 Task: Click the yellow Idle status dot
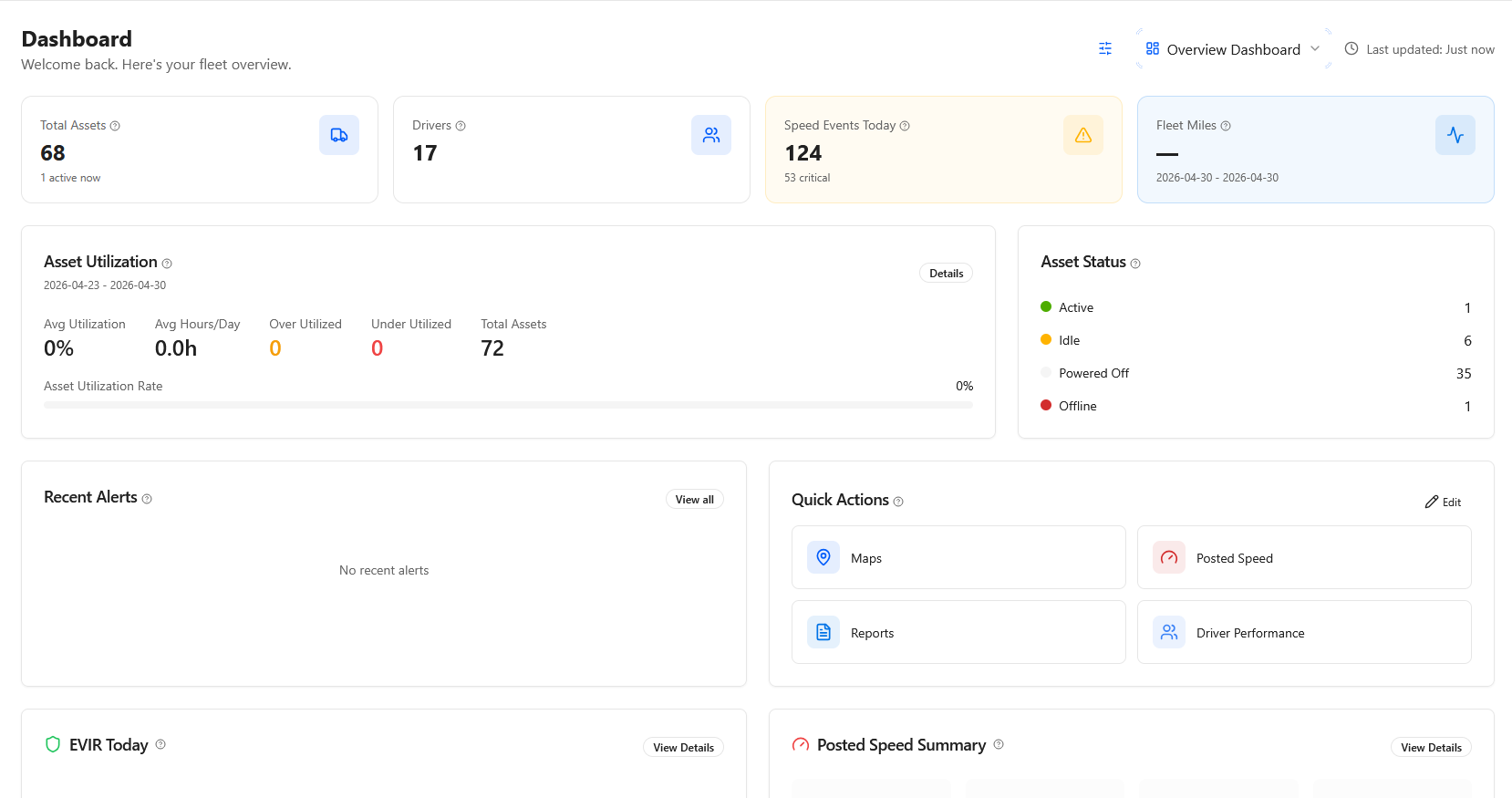click(1046, 340)
